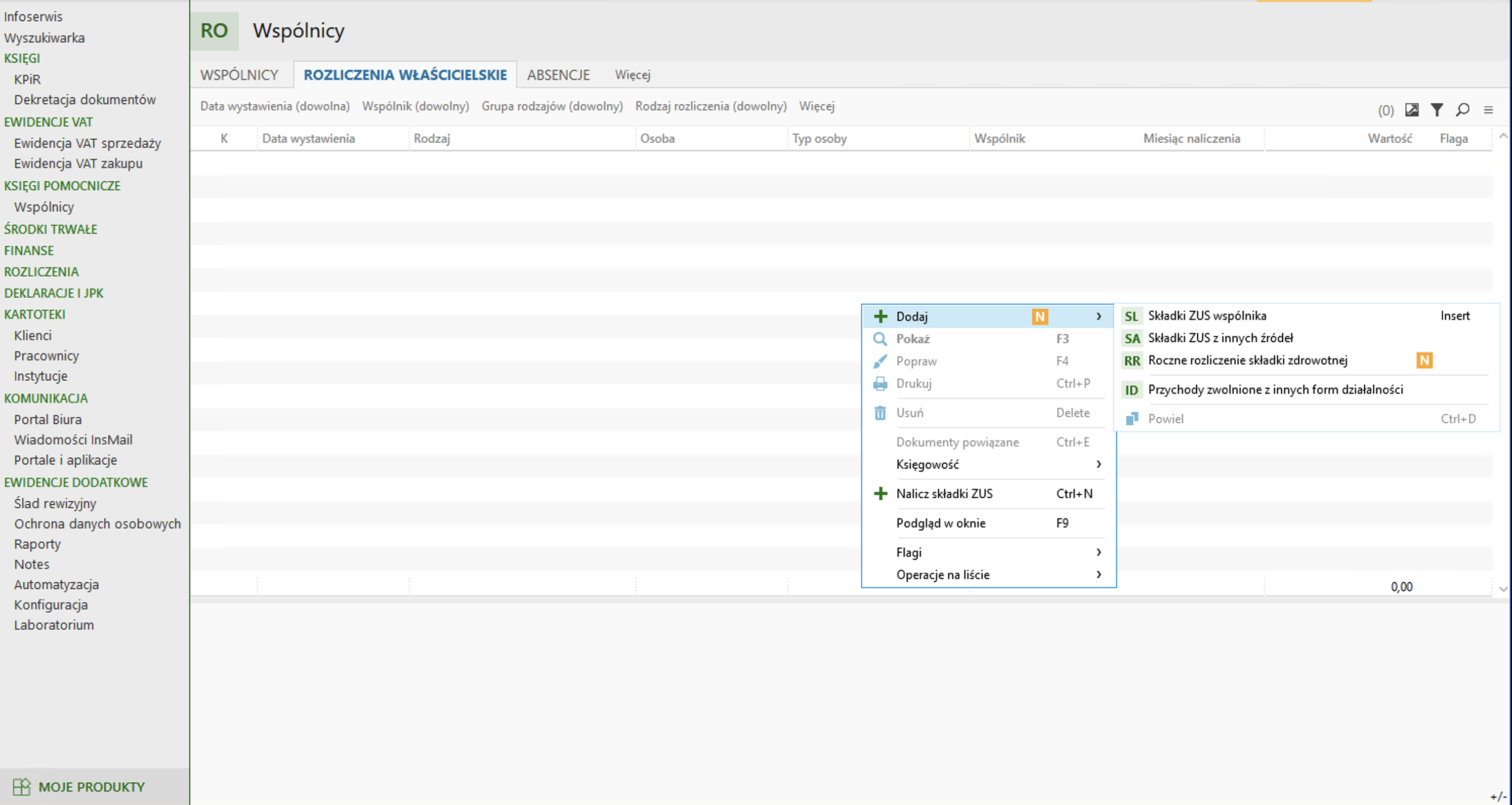Screen dimensions: 1512x805
Task: Click the search magnifier icon in toolbar
Action: click(1463, 110)
